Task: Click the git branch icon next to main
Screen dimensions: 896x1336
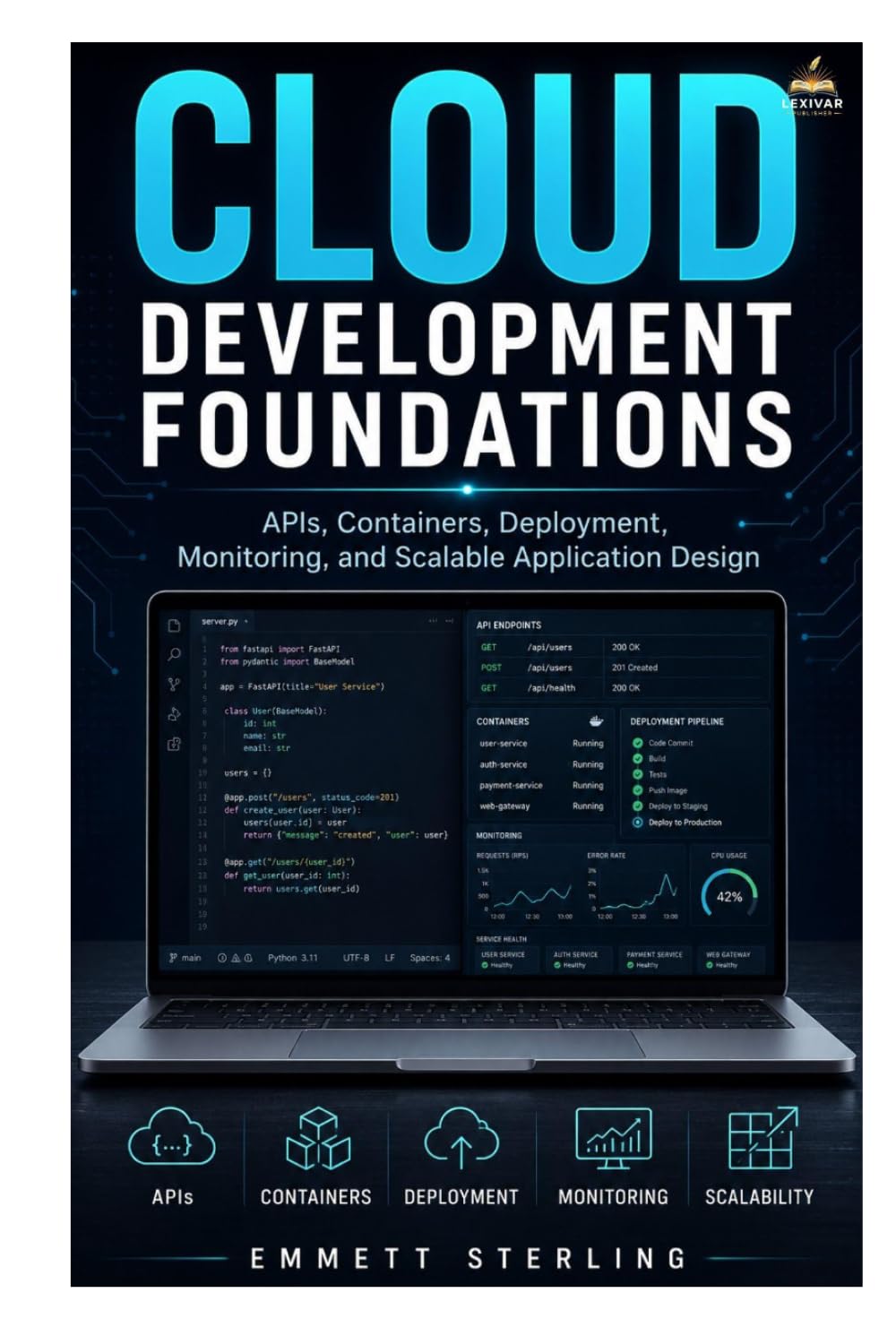Action: point(172,958)
